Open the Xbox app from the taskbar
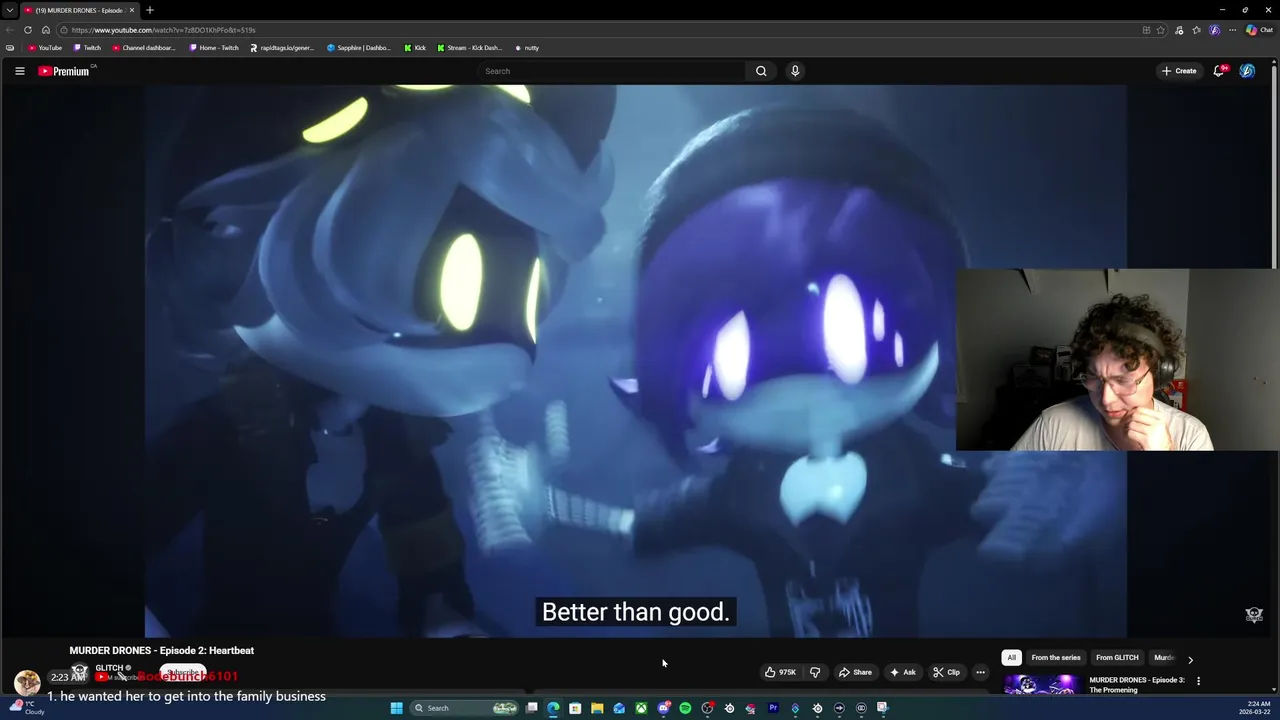The height and width of the screenshot is (720, 1280). (641, 708)
